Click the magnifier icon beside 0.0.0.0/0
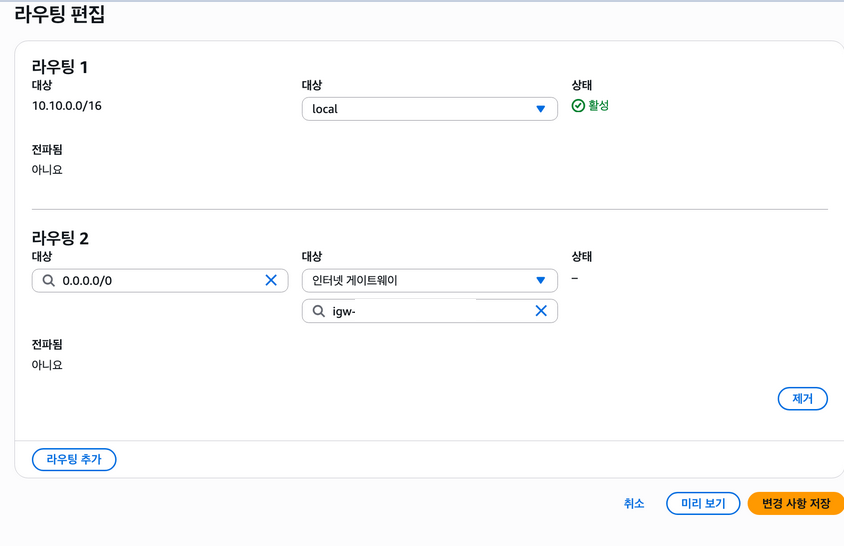This screenshot has width=844, height=546. (x=48, y=281)
